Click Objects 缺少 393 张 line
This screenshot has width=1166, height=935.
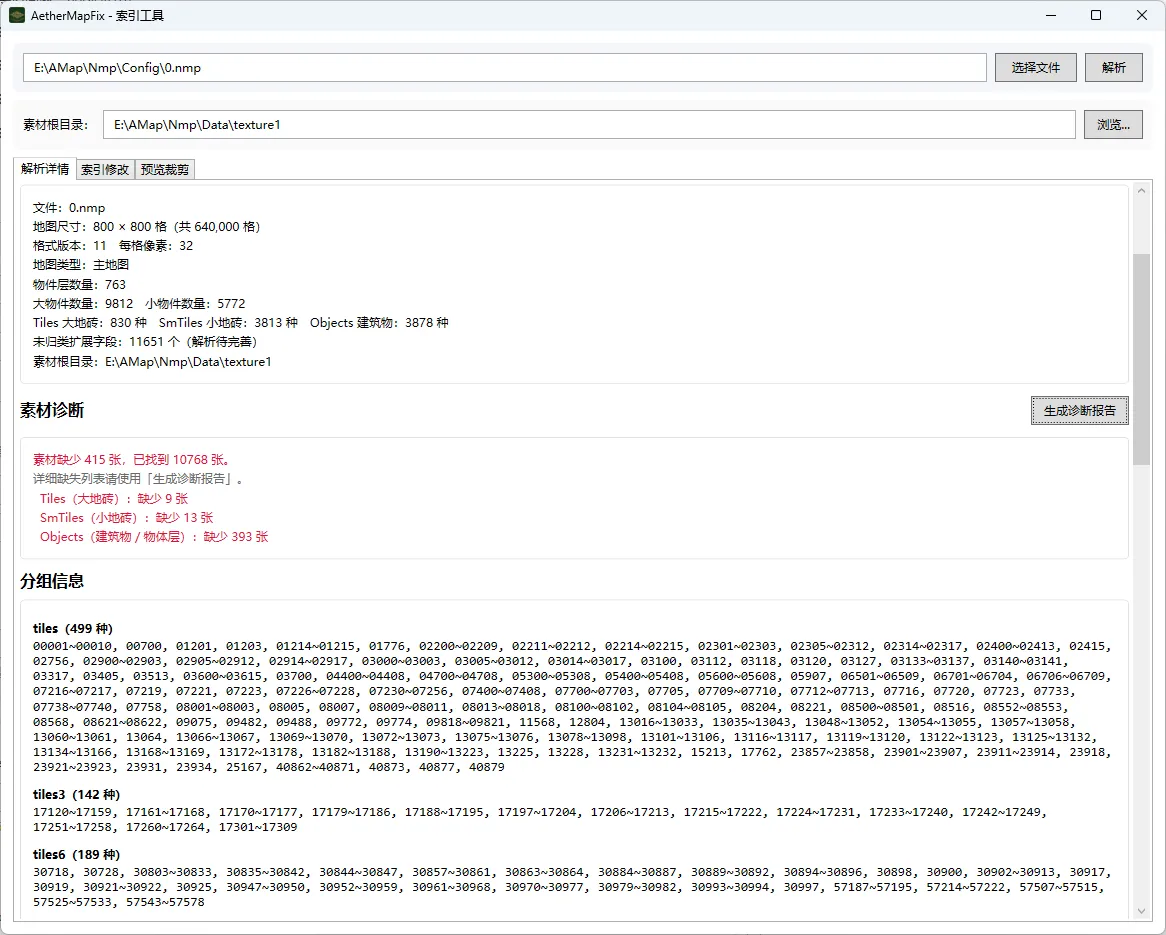click(154, 537)
